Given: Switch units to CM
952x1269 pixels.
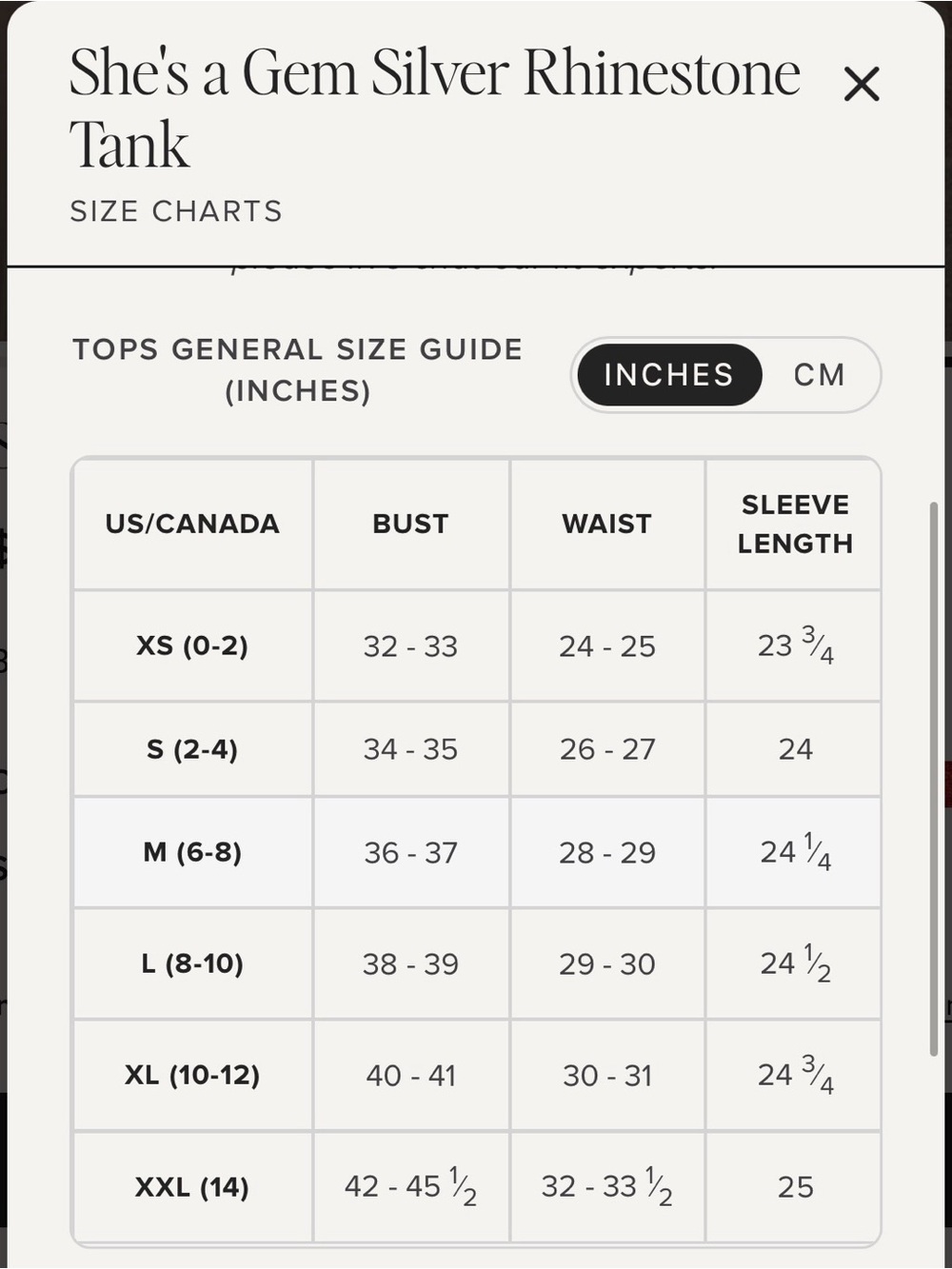Looking at the screenshot, I should (x=820, y=375).
